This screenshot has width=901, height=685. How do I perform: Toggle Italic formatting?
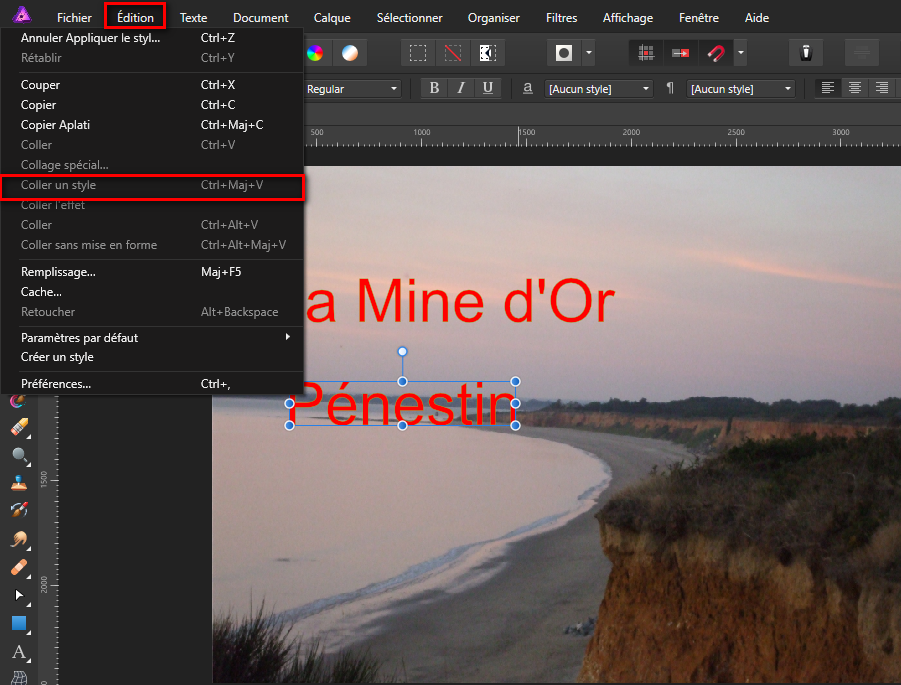click(x=461, y=88)
